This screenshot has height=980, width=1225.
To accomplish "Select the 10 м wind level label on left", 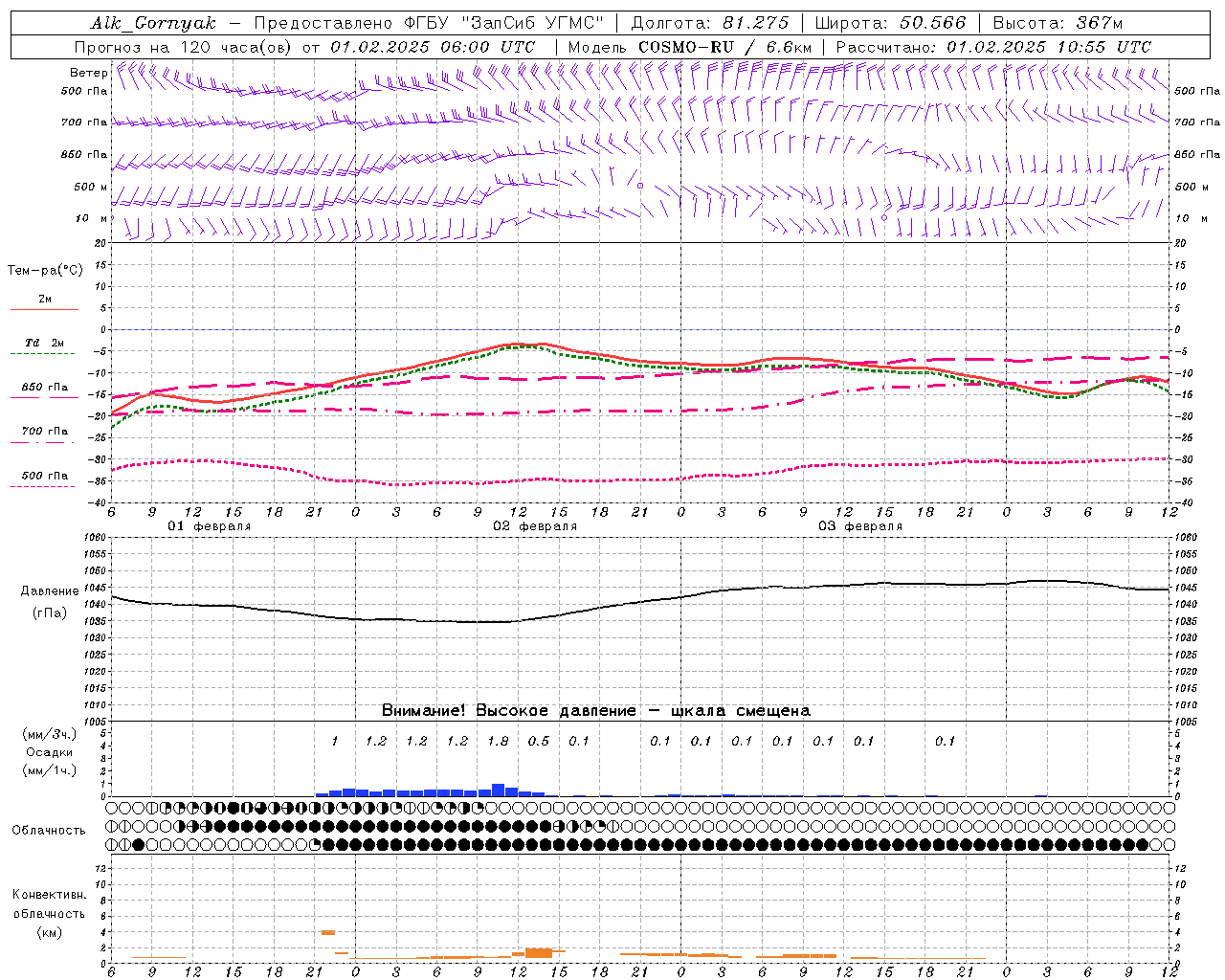I will tap(92, 218).
